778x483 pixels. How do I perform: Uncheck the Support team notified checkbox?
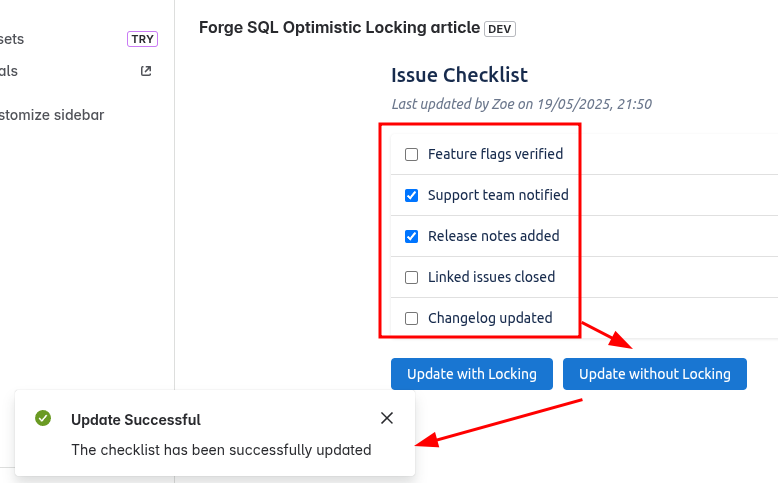tap(411, 196)
